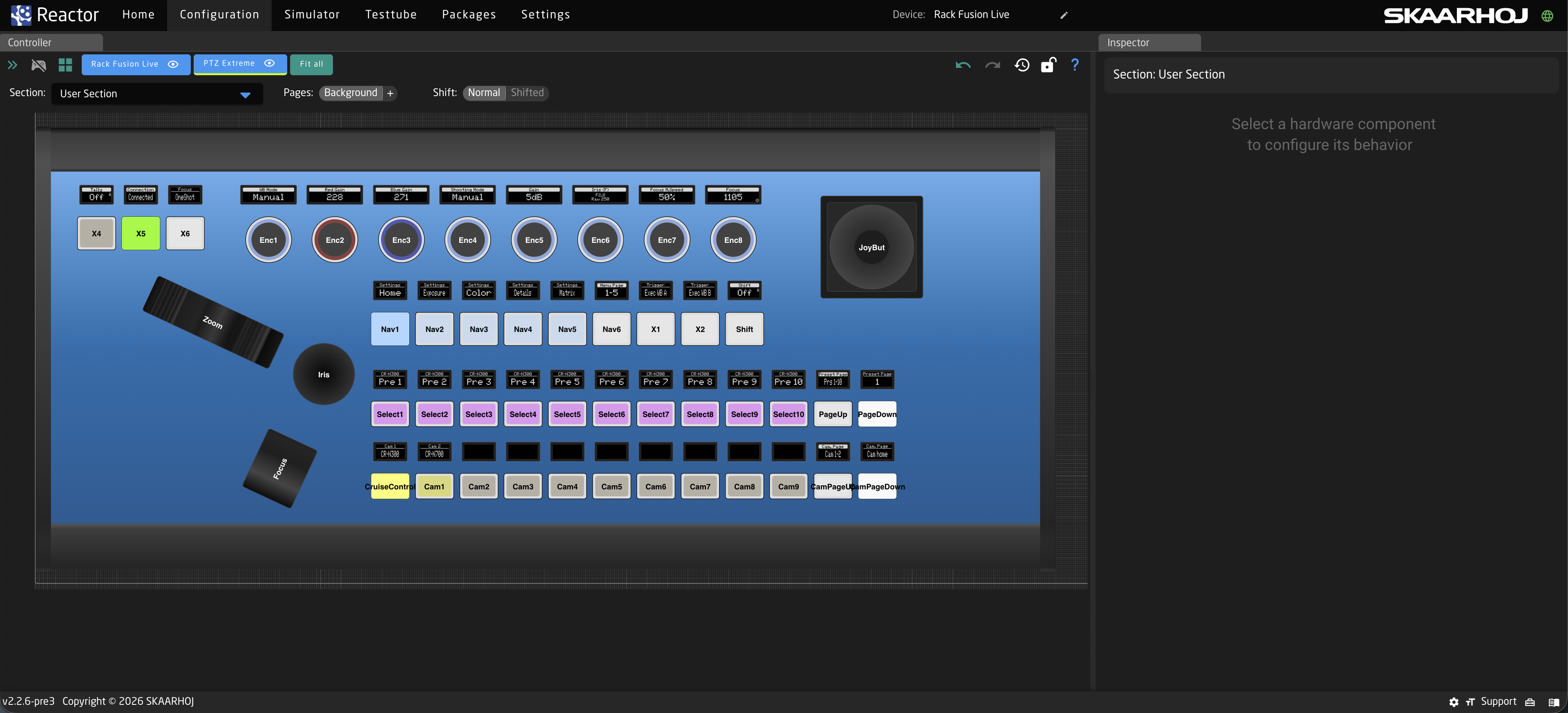Toggle visibility of Rack Fusion Live panel
This screenshot has height=713, width=1568.
click(173, 64)
